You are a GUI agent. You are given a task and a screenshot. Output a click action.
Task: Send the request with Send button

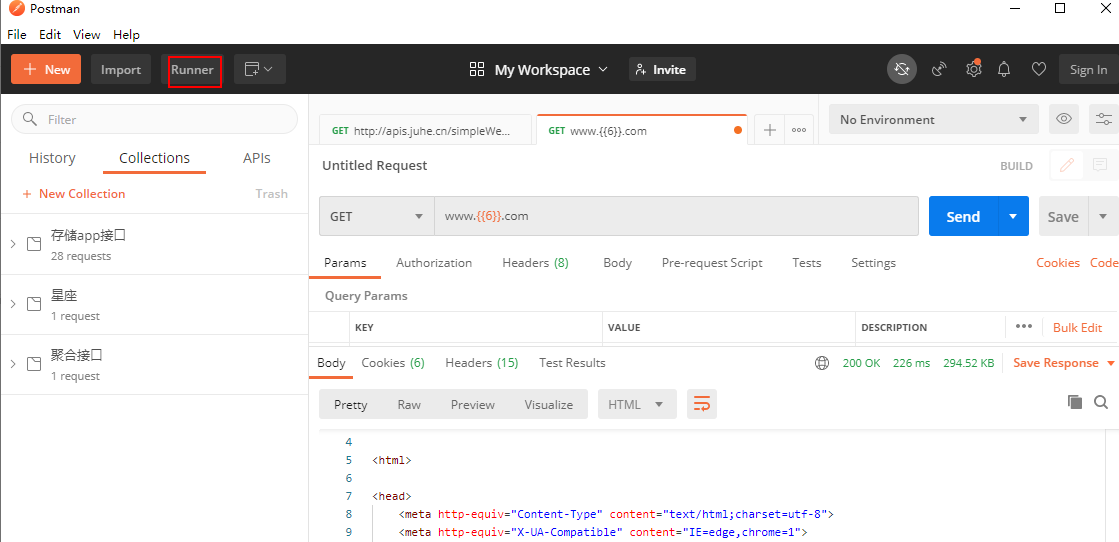[x=963, y=216]
